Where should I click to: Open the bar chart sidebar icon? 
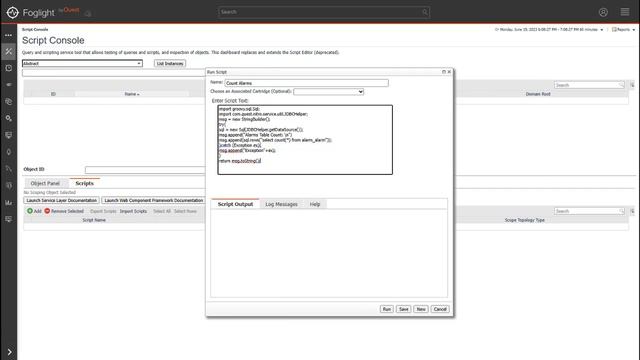9,202
